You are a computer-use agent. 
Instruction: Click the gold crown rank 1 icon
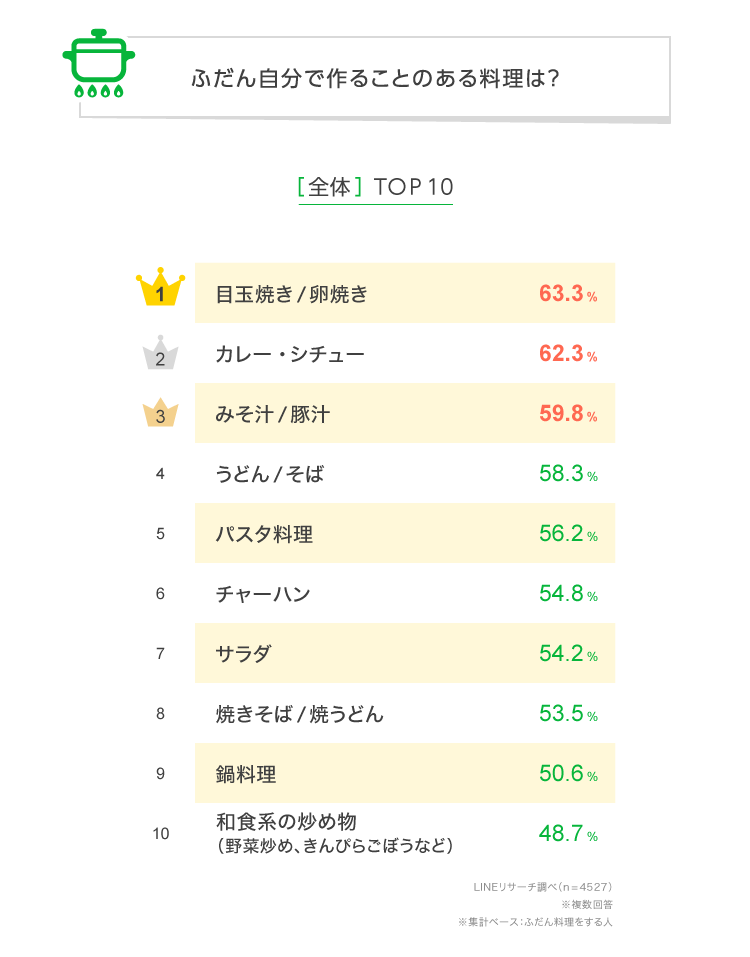(x=160, y=289)
